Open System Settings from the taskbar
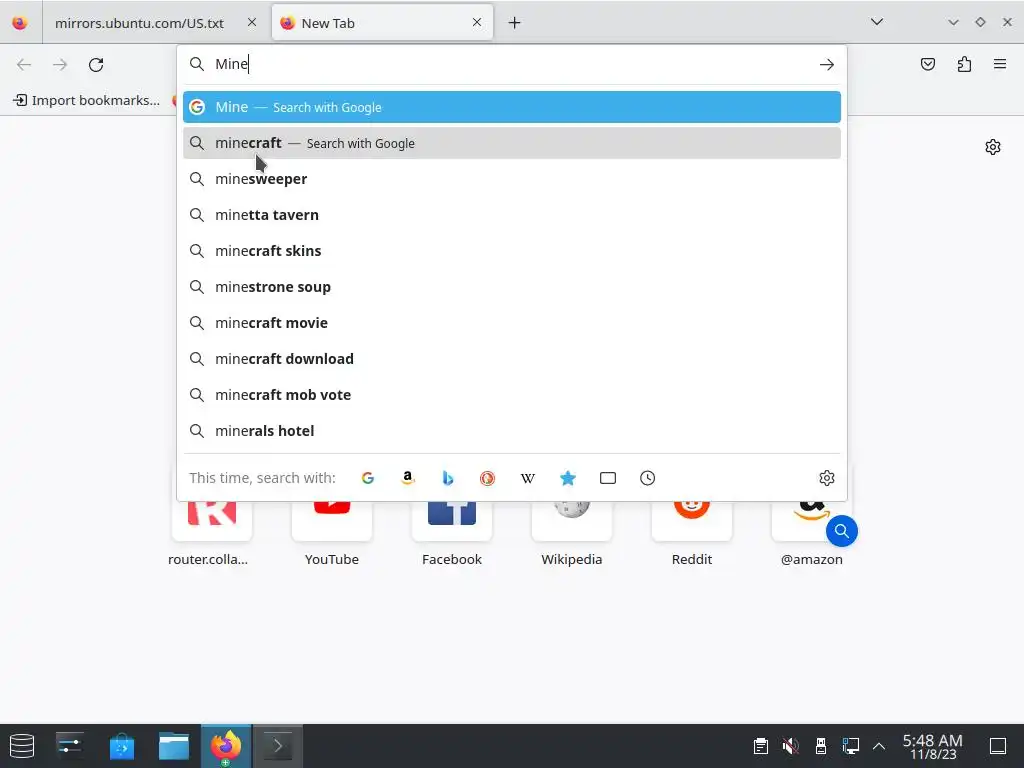 point(69,746)
